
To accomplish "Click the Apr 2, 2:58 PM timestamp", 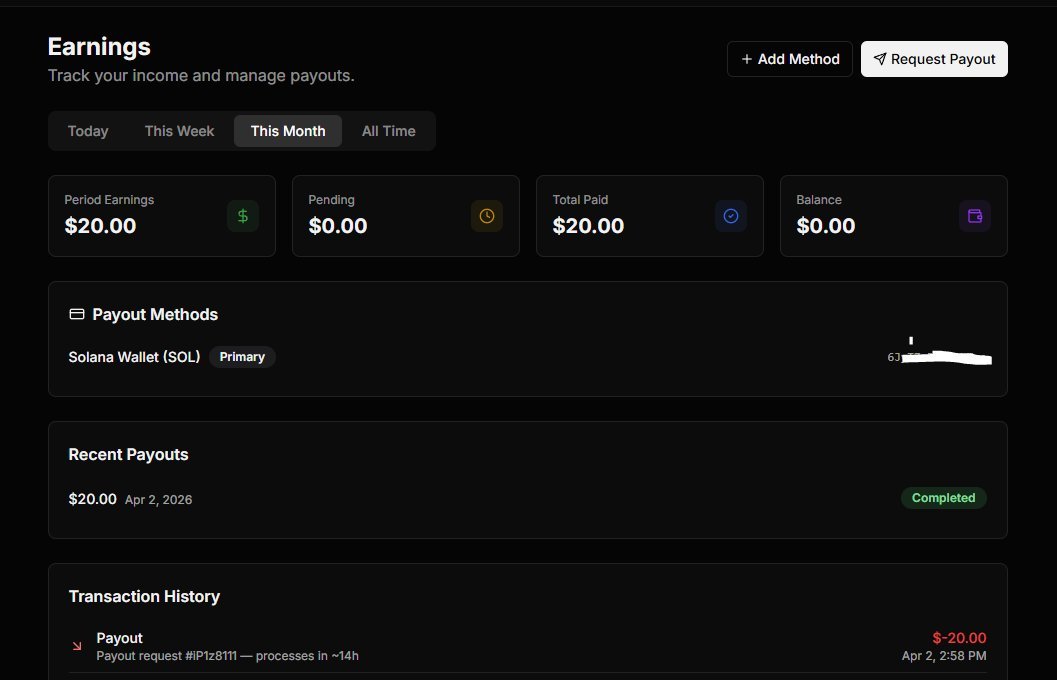I will [944, 656].
